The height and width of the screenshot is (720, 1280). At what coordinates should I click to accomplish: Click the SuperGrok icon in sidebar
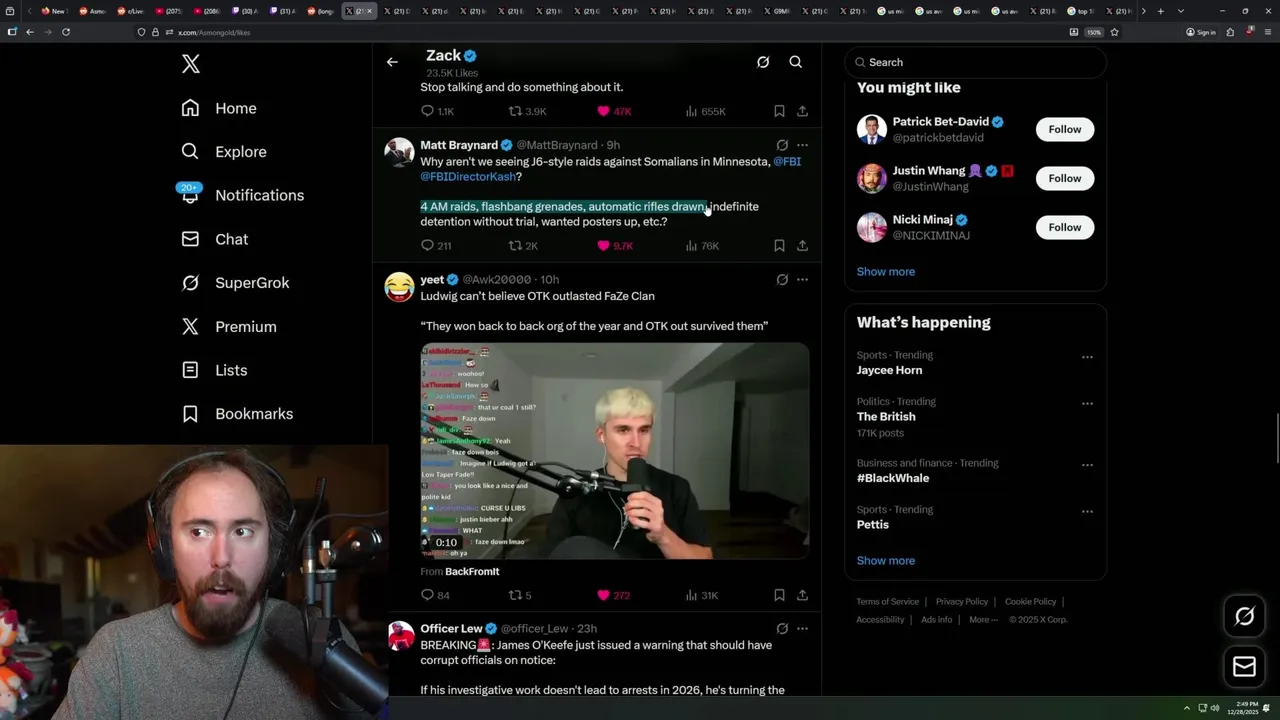(x=190, y=283)
